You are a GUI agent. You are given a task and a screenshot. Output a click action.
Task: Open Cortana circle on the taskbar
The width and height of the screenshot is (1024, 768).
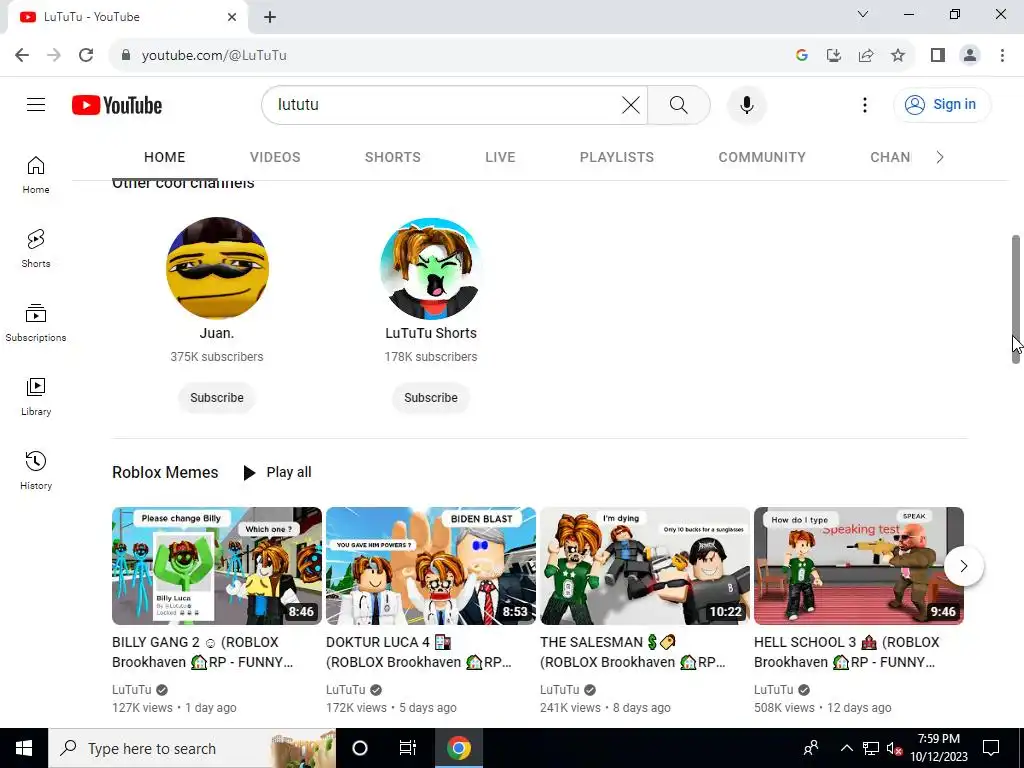pos(360,748)
